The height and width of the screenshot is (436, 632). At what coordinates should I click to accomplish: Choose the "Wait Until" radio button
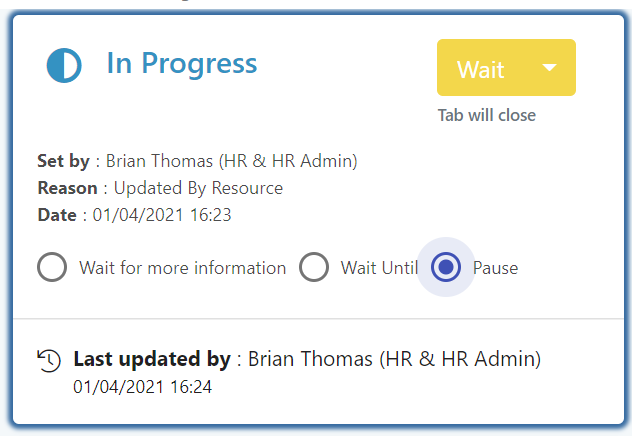(314, 268)
